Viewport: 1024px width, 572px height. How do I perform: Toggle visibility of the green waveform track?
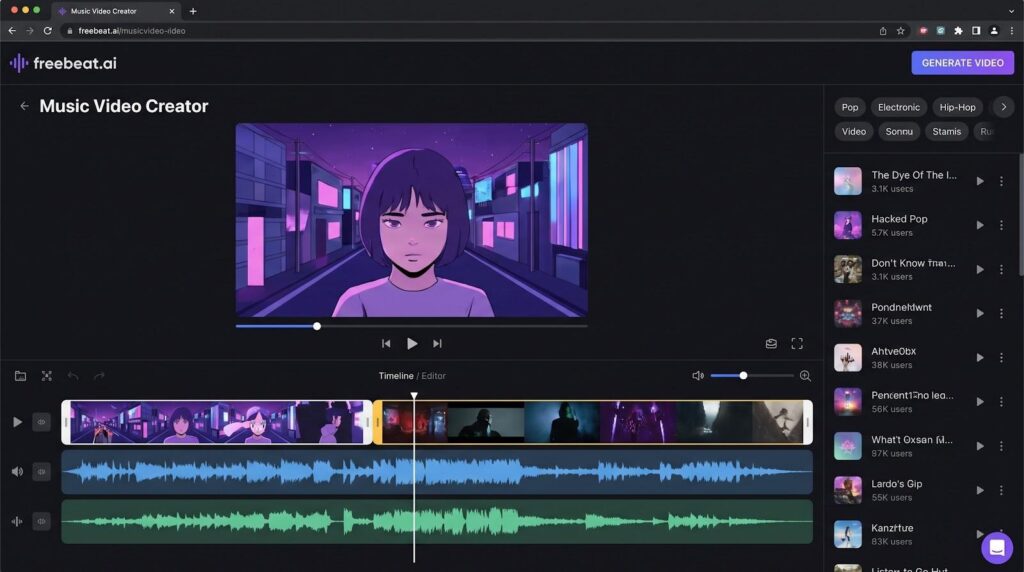coord(41,521)
